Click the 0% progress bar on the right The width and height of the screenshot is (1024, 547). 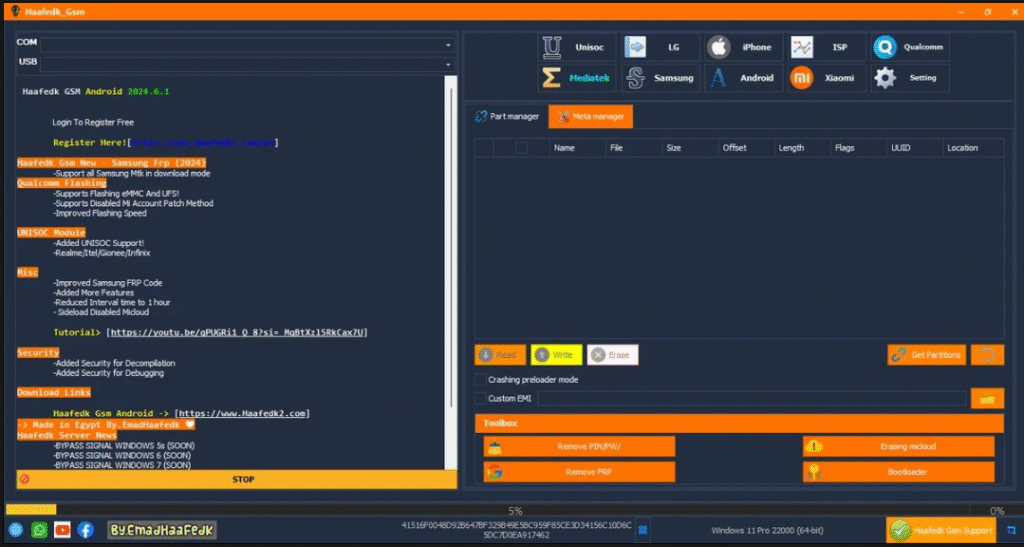(995, 510)
